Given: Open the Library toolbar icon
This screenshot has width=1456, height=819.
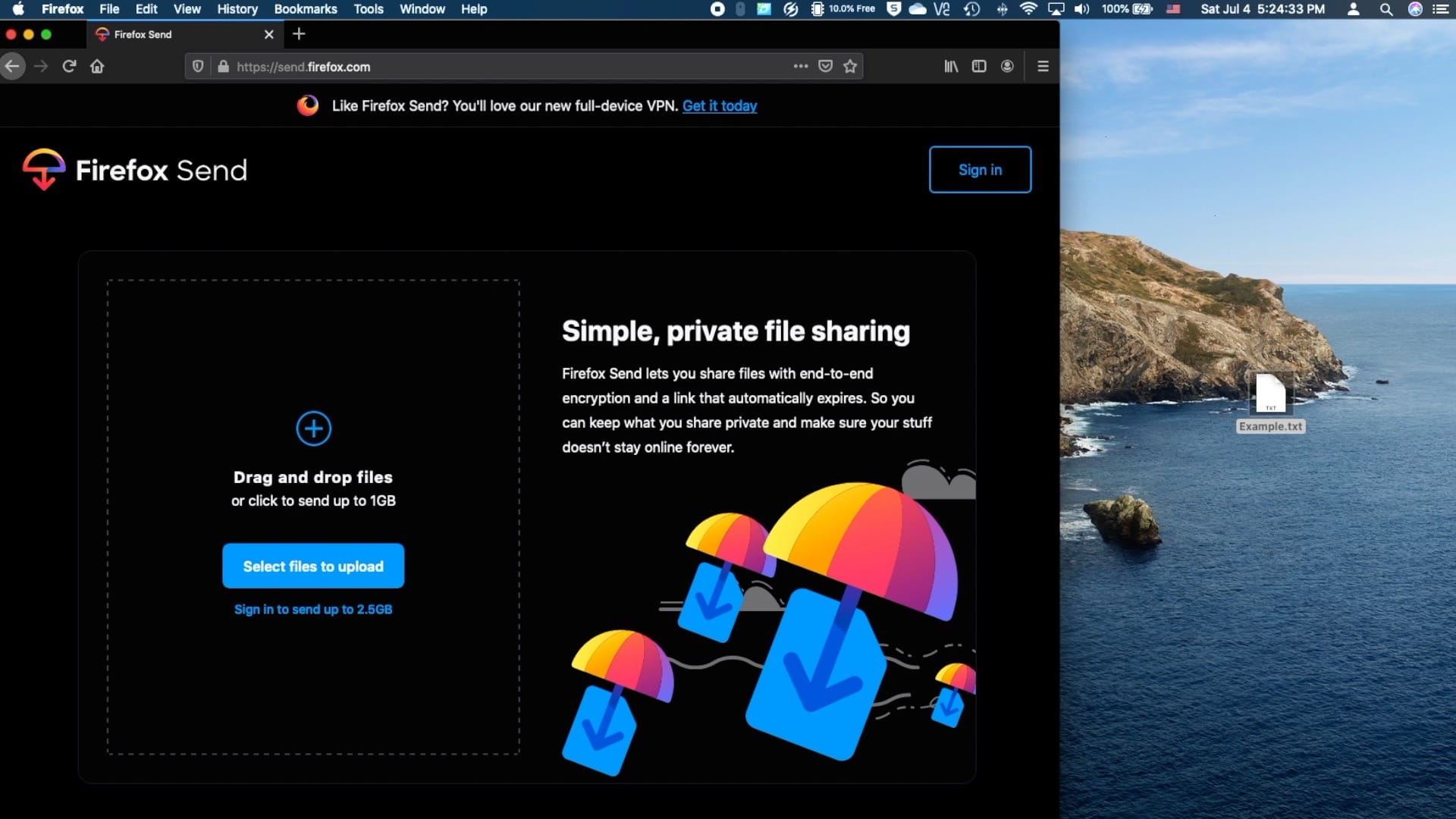Looking at the screenshot, I should pos(951,67).
